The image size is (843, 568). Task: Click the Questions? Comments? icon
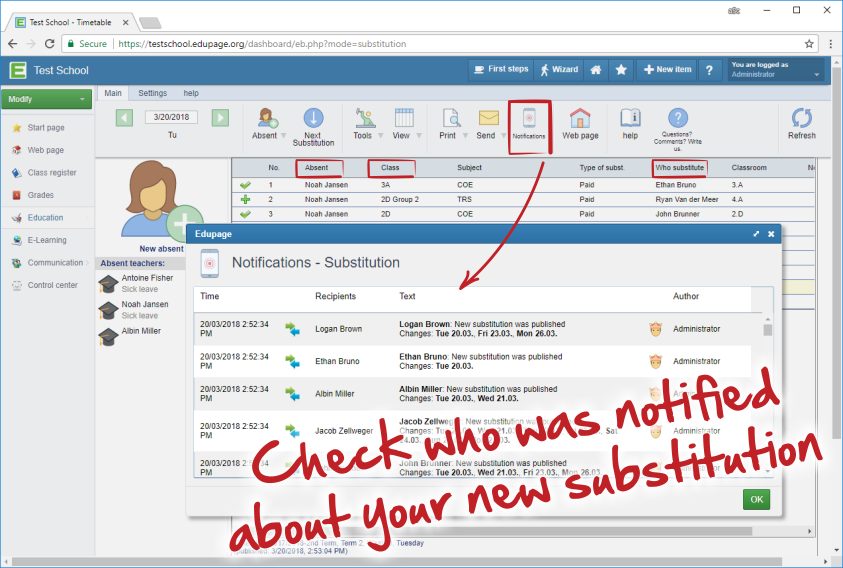[678, 119]
